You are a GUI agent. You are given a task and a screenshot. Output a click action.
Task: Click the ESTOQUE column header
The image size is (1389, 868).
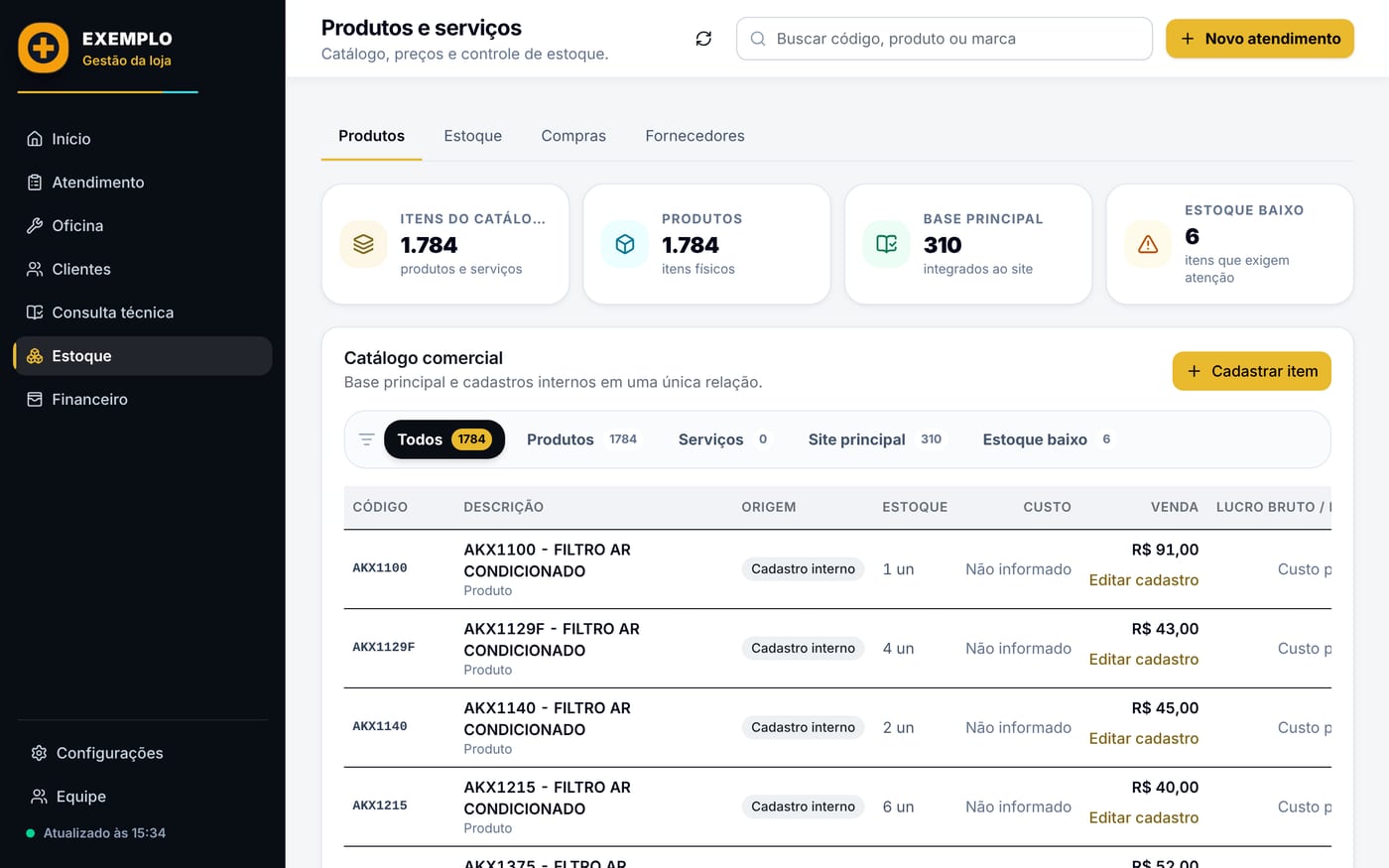click(915, 507)
